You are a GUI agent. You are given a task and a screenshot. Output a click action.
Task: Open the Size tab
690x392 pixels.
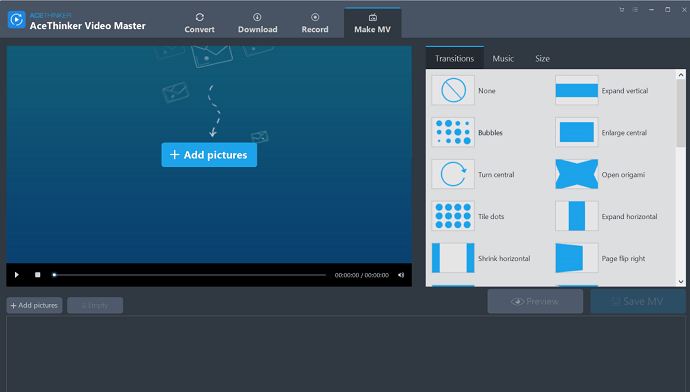coord(542,58)
